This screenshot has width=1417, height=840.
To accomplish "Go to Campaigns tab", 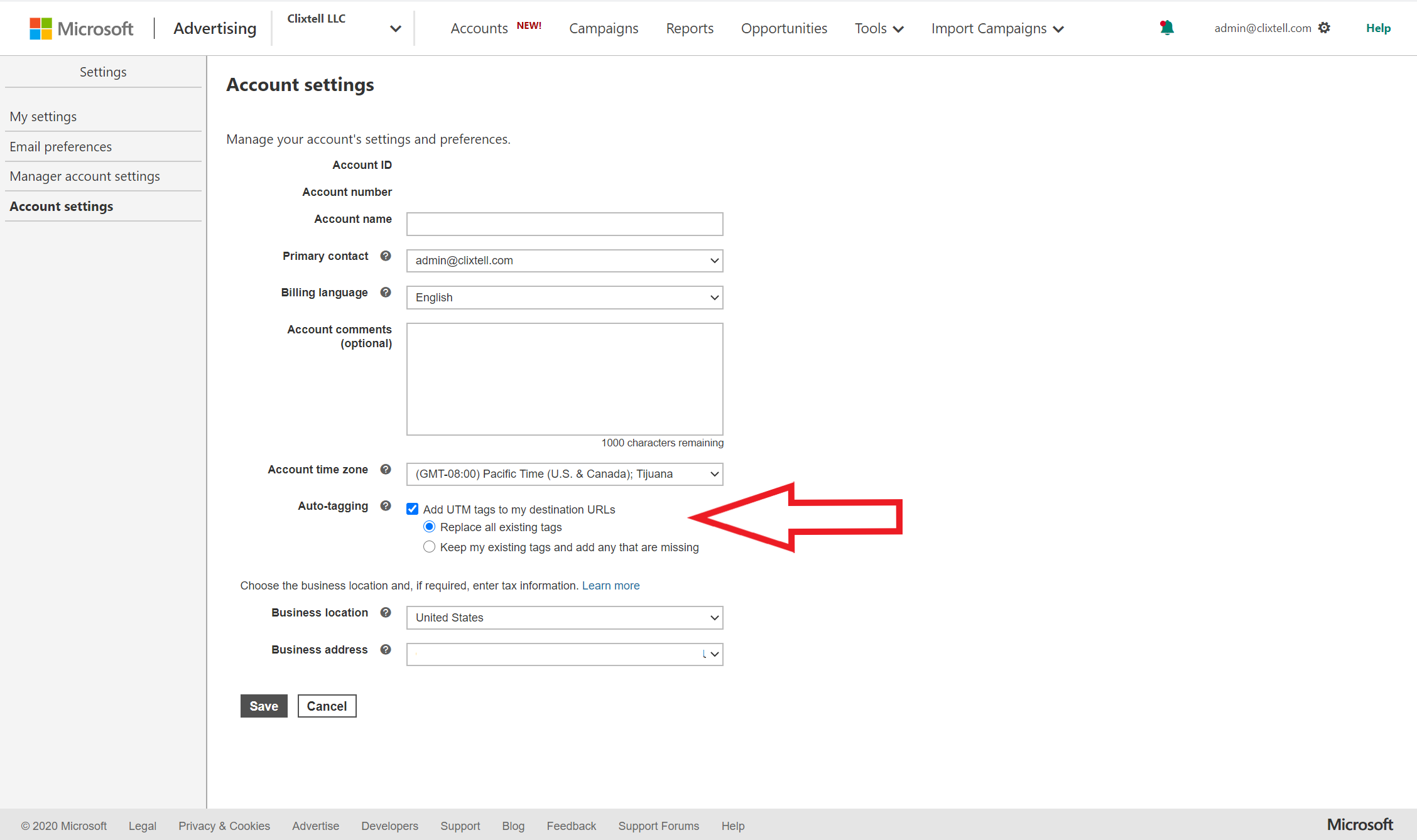I will (x=604, y=28).
